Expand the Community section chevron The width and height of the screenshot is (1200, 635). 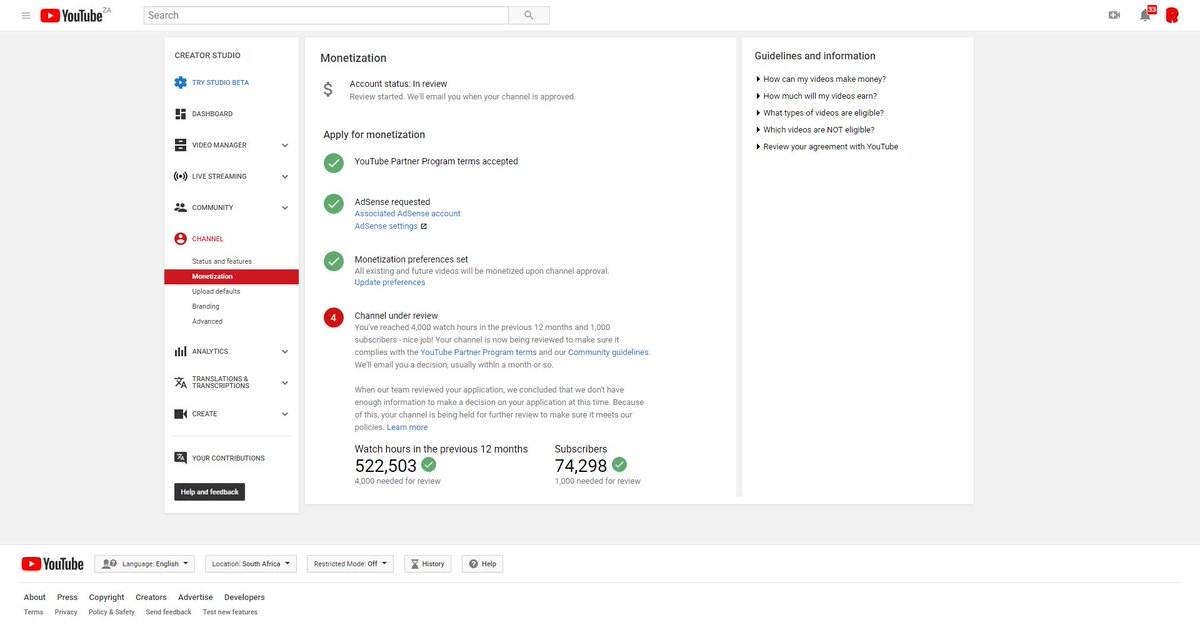[285, 208]
